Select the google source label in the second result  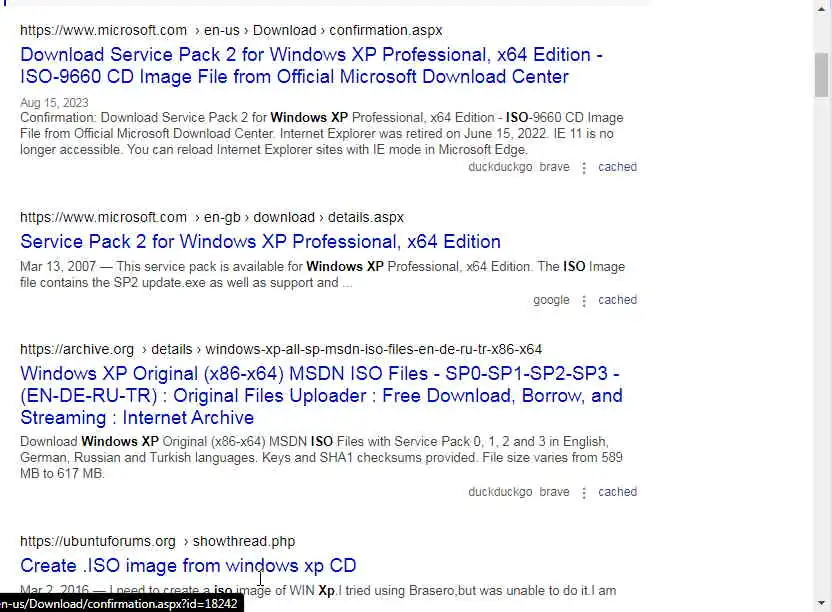pyautogui.click(x=551, y=300)
